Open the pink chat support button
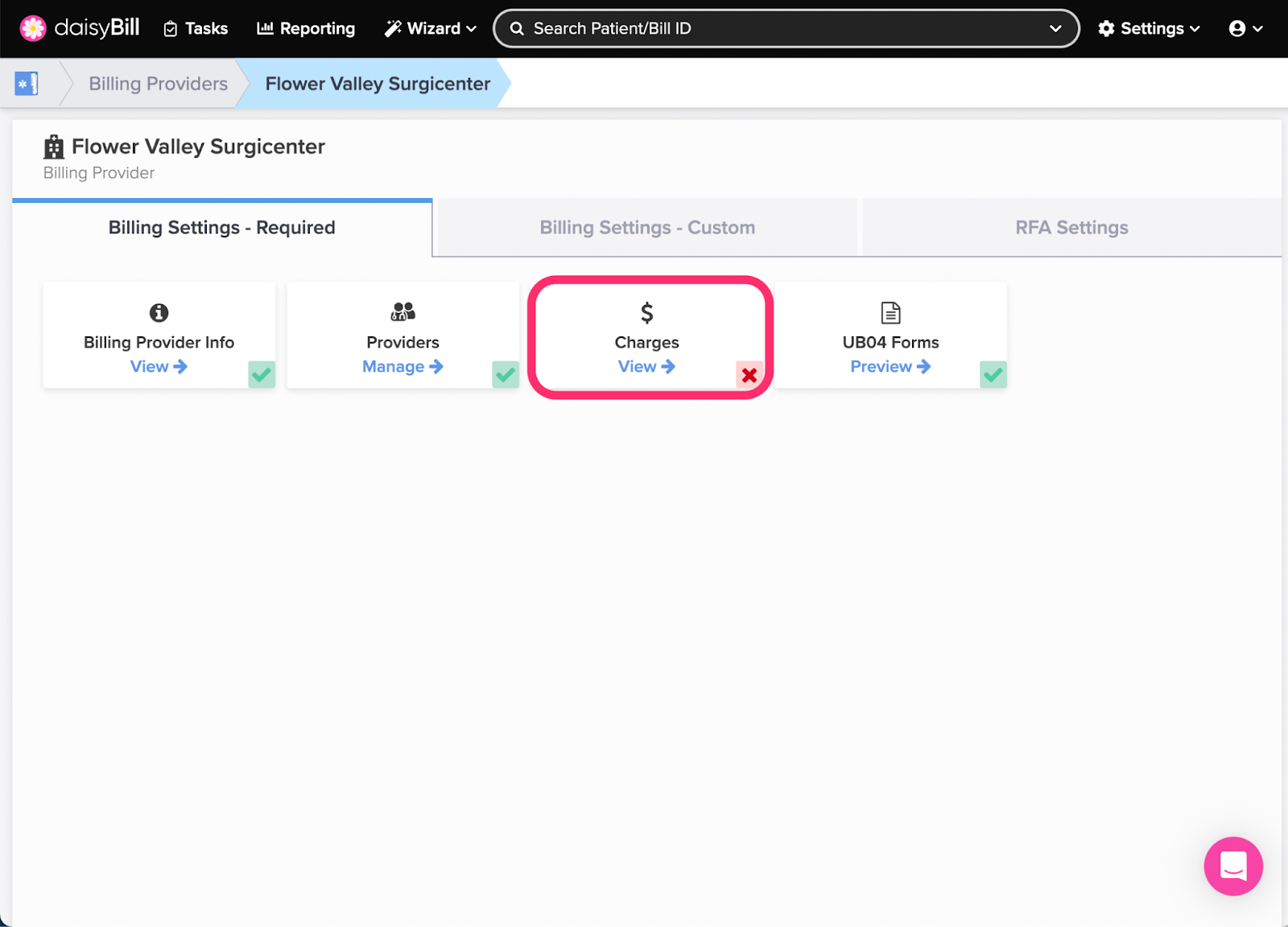The height and width of the screenshot is (927, 1288). click(1233, 866)
